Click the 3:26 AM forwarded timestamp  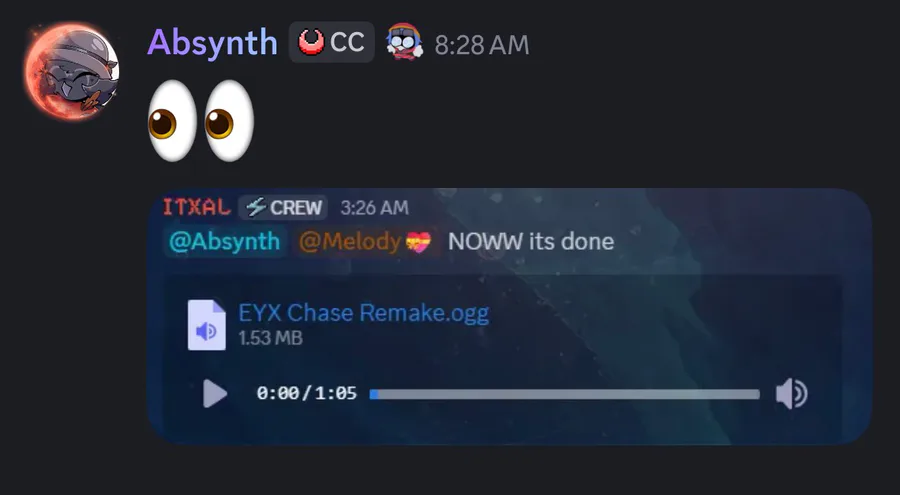click(x=374, y=208)
